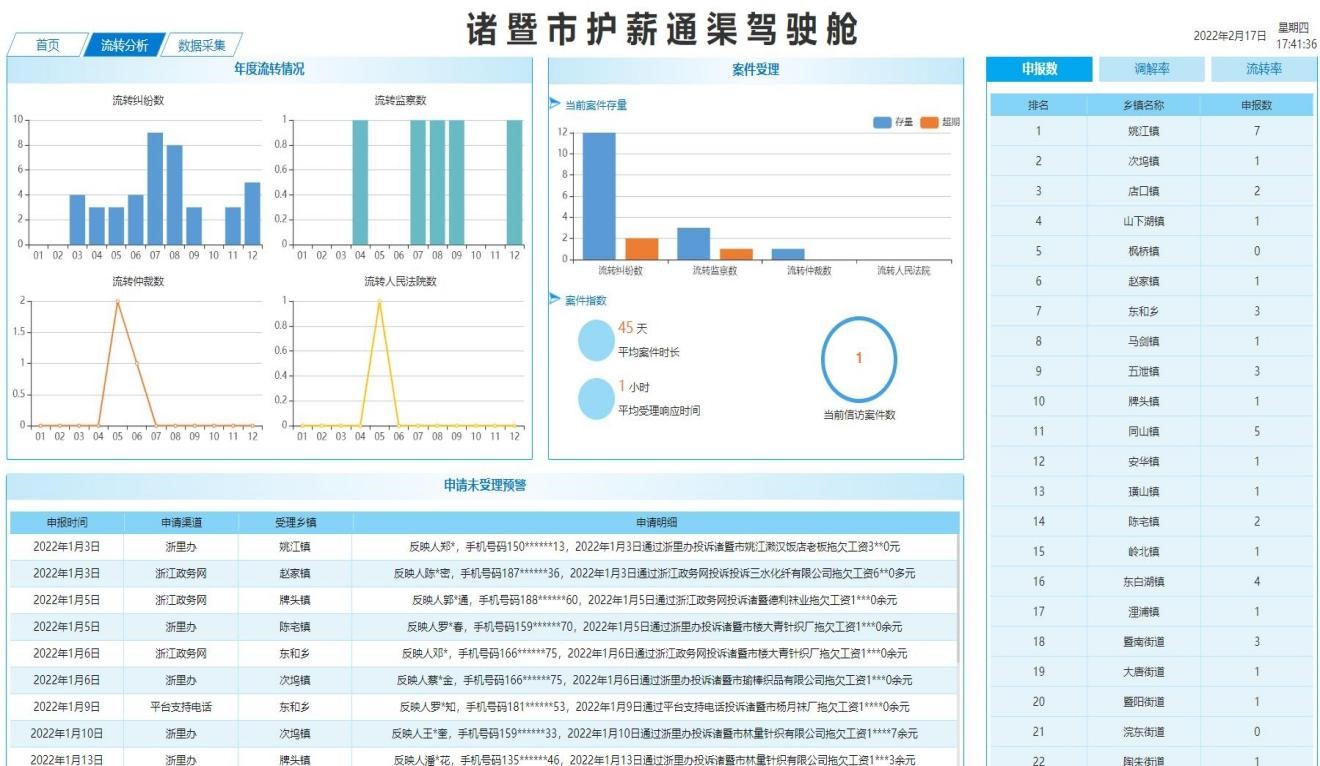Image resolution: width=1320 pixels, height=766 pixels.
Task: Click the tallest bar in 流转纠纷数 chart
Action: [155, 188]
